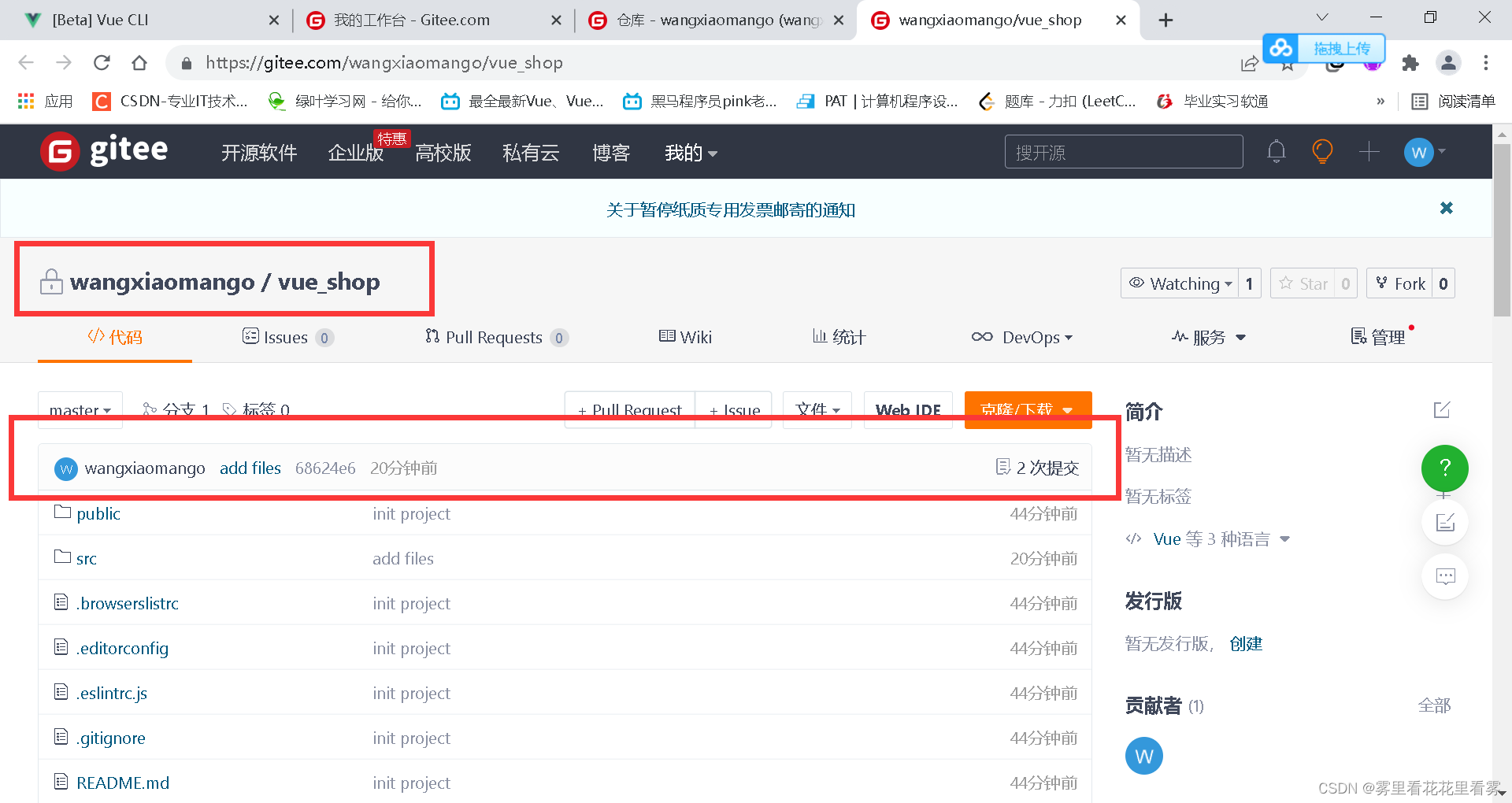Dismiss the invoice notice banner
Viewport: 1512px width, 803px height.
[1446, 208]
